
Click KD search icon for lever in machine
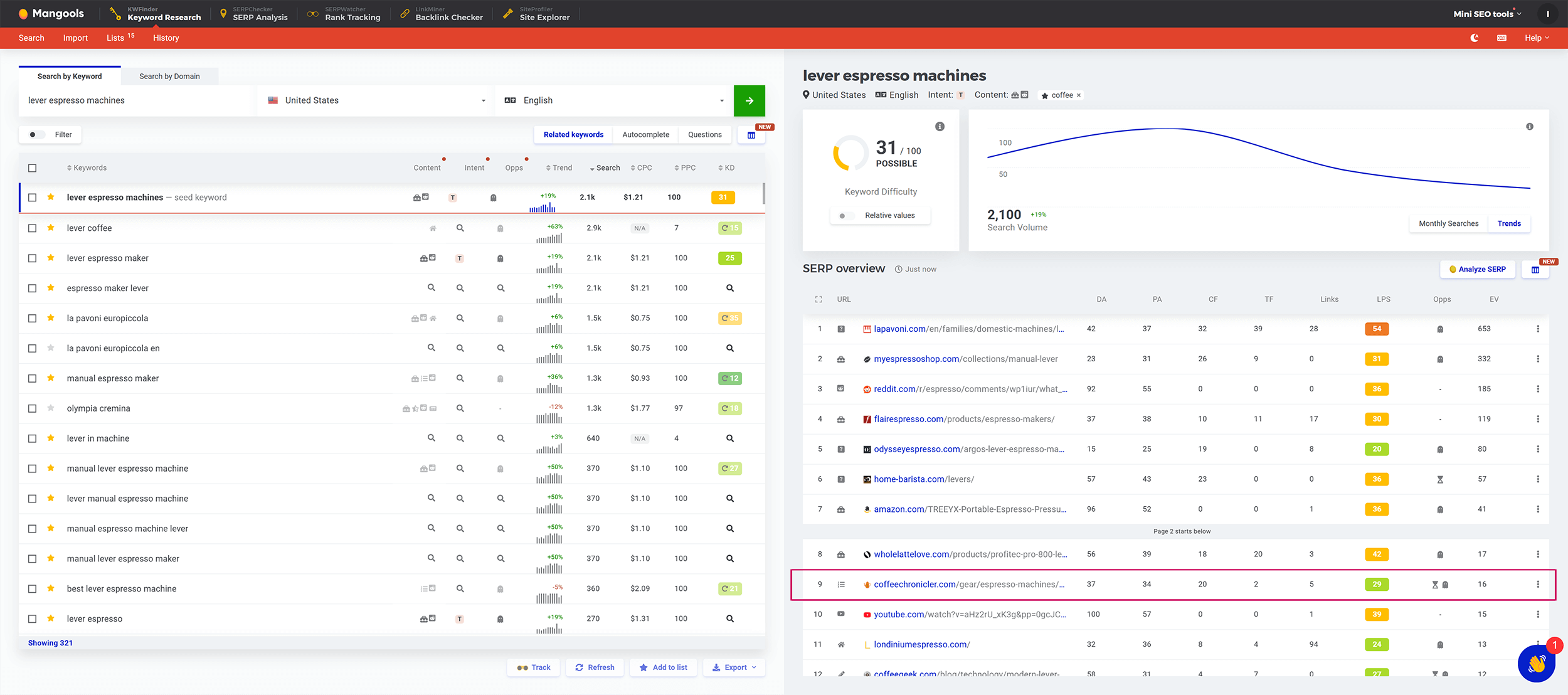coord(730,438)
